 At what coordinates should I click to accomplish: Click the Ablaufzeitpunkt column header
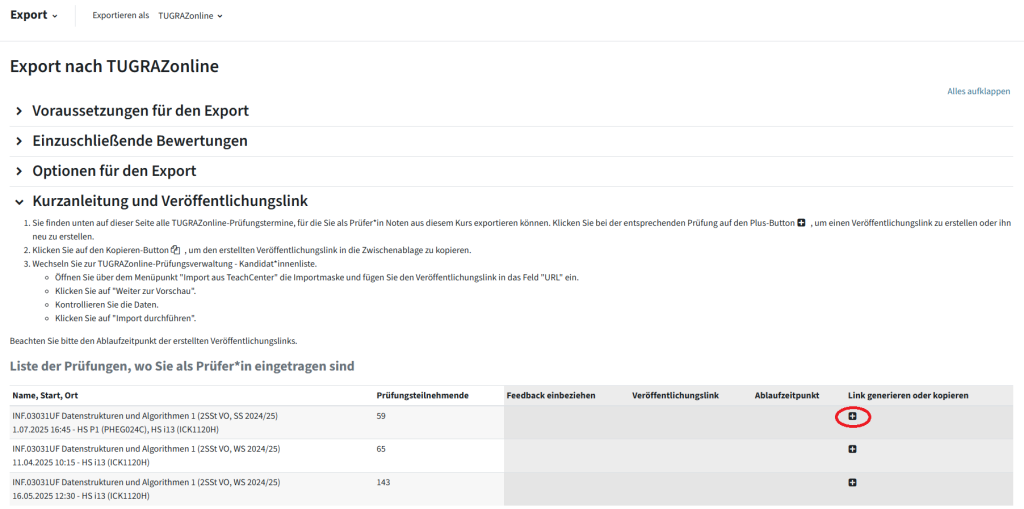pyautogui.click(x=786, y=396)
